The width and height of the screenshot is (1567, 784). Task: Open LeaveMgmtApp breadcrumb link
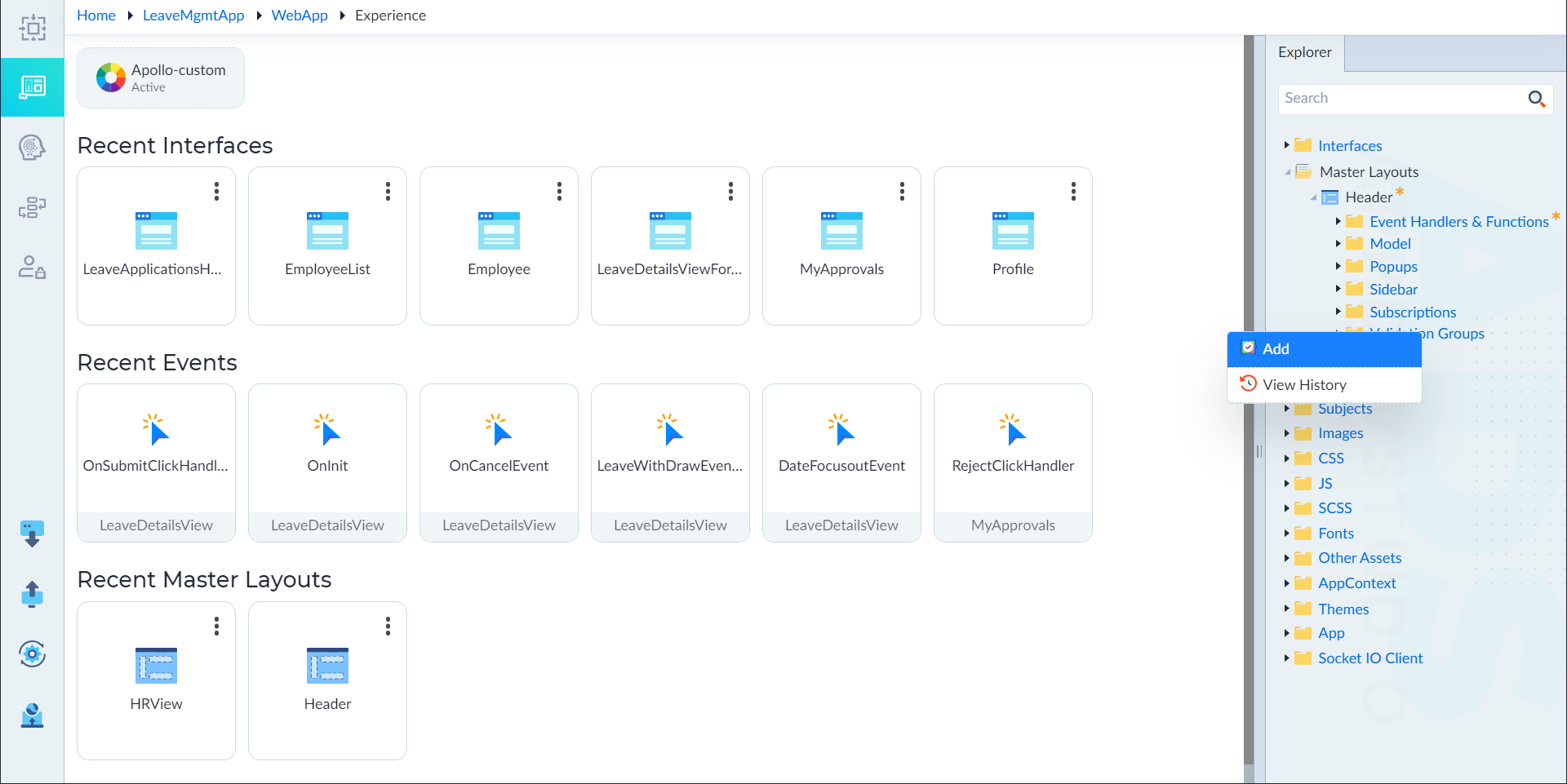click(x=193, y=16)
